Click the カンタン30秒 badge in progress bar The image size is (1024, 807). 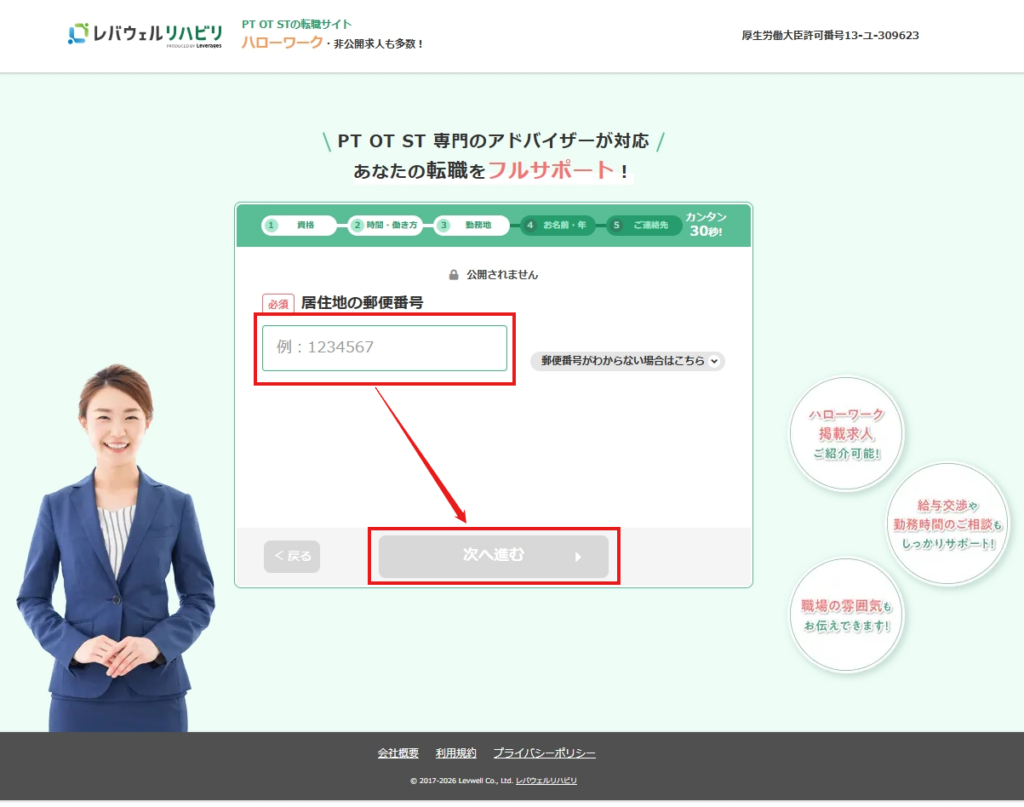click(705, 225)
